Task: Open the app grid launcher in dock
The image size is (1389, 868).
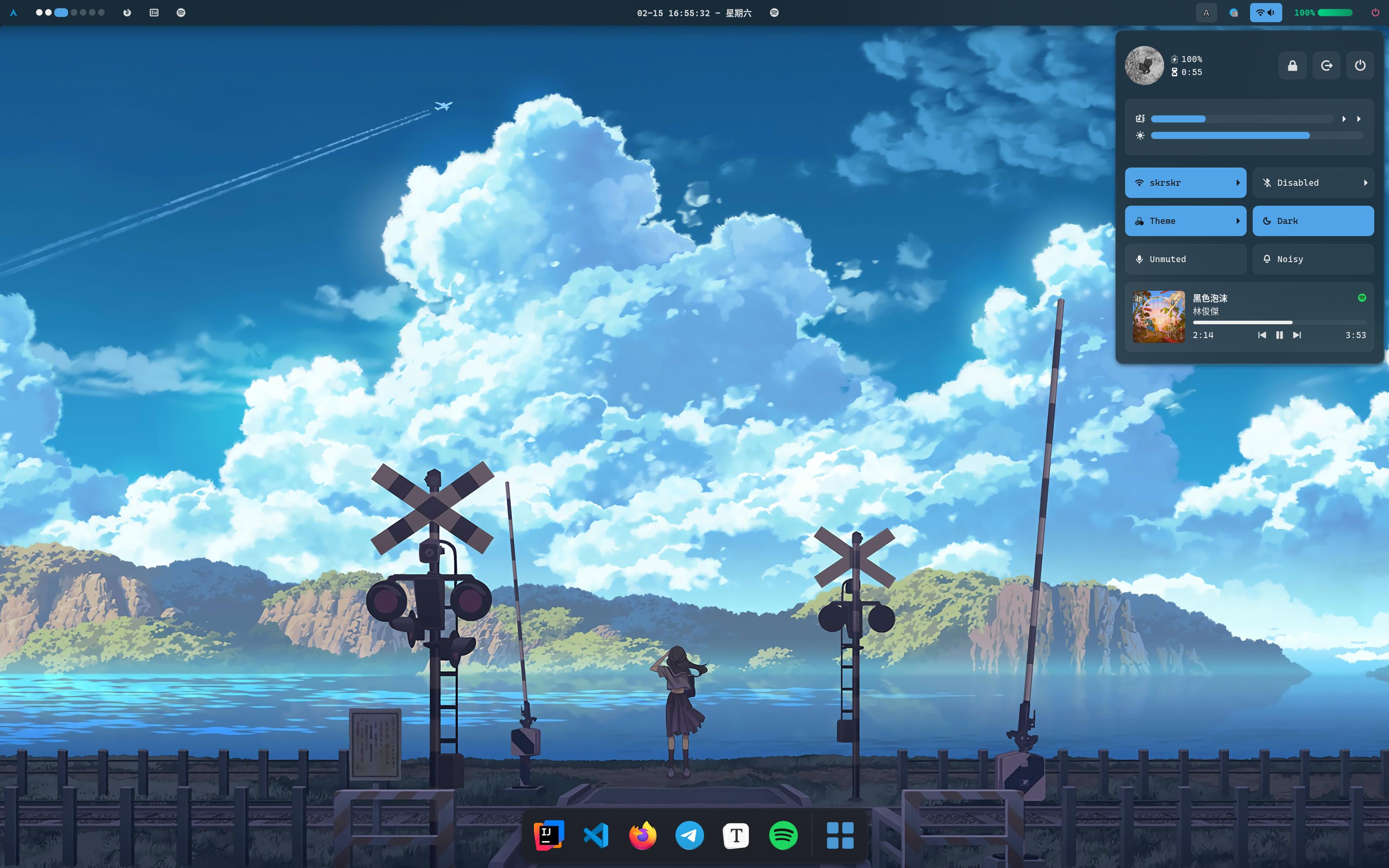Action: [x=840, y=835]
